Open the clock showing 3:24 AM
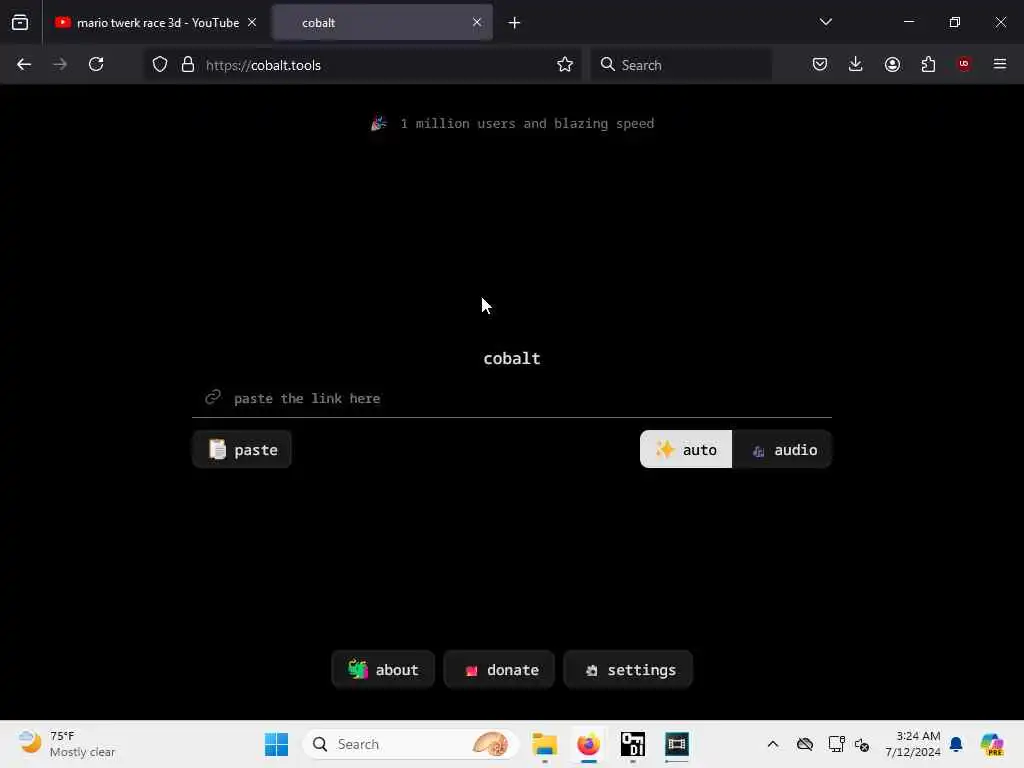The width and height of the screenshot is (1024, 768). (912, 744)
